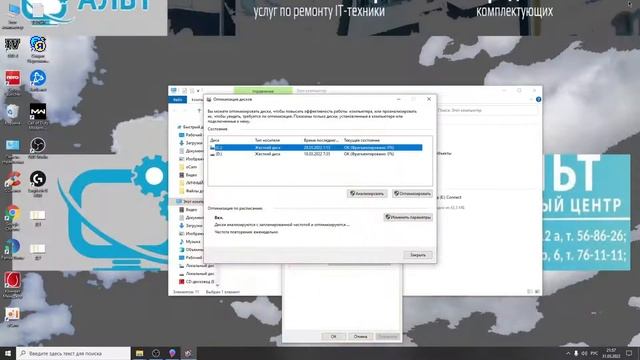
Task: Open the Nero desktop shortcut
Action: pyautogui.click(x=13, y=82)
